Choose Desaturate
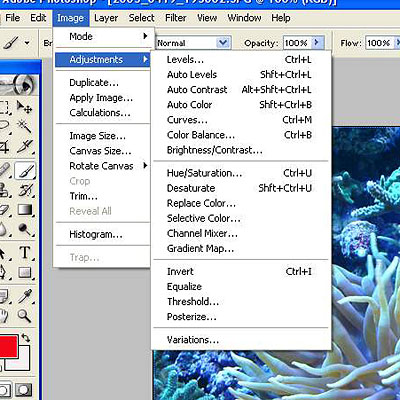 click(x=241, y=188)
